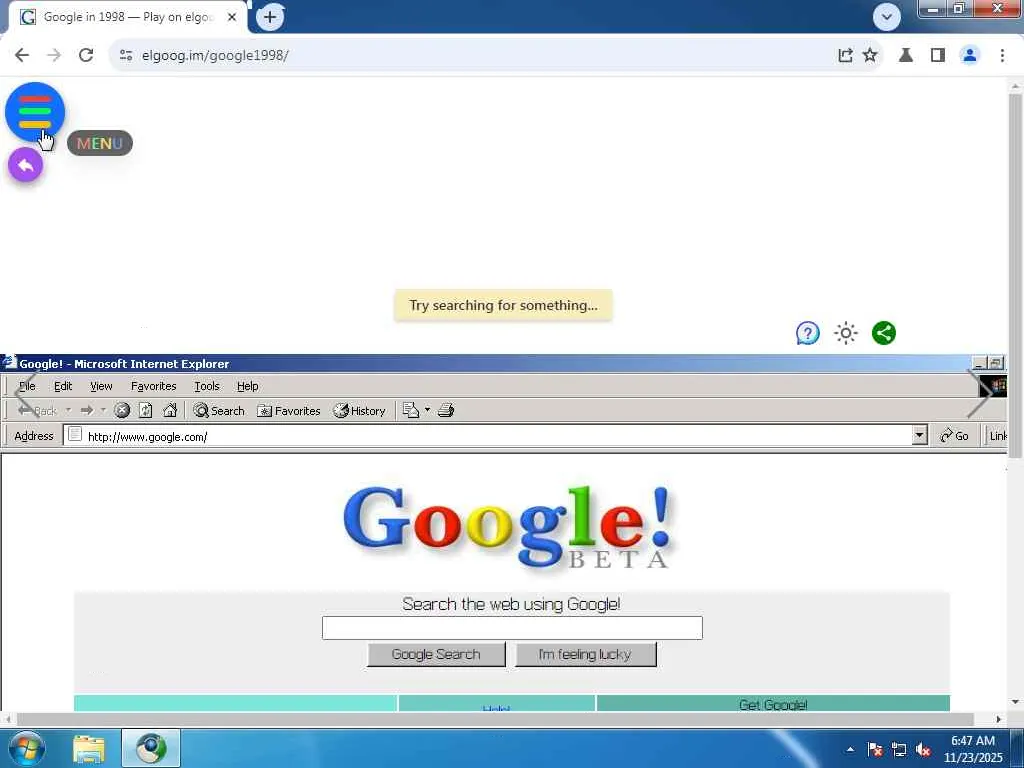Toggle the light/dark theme sun icon
1024x768 pixels.
(846, 333)
